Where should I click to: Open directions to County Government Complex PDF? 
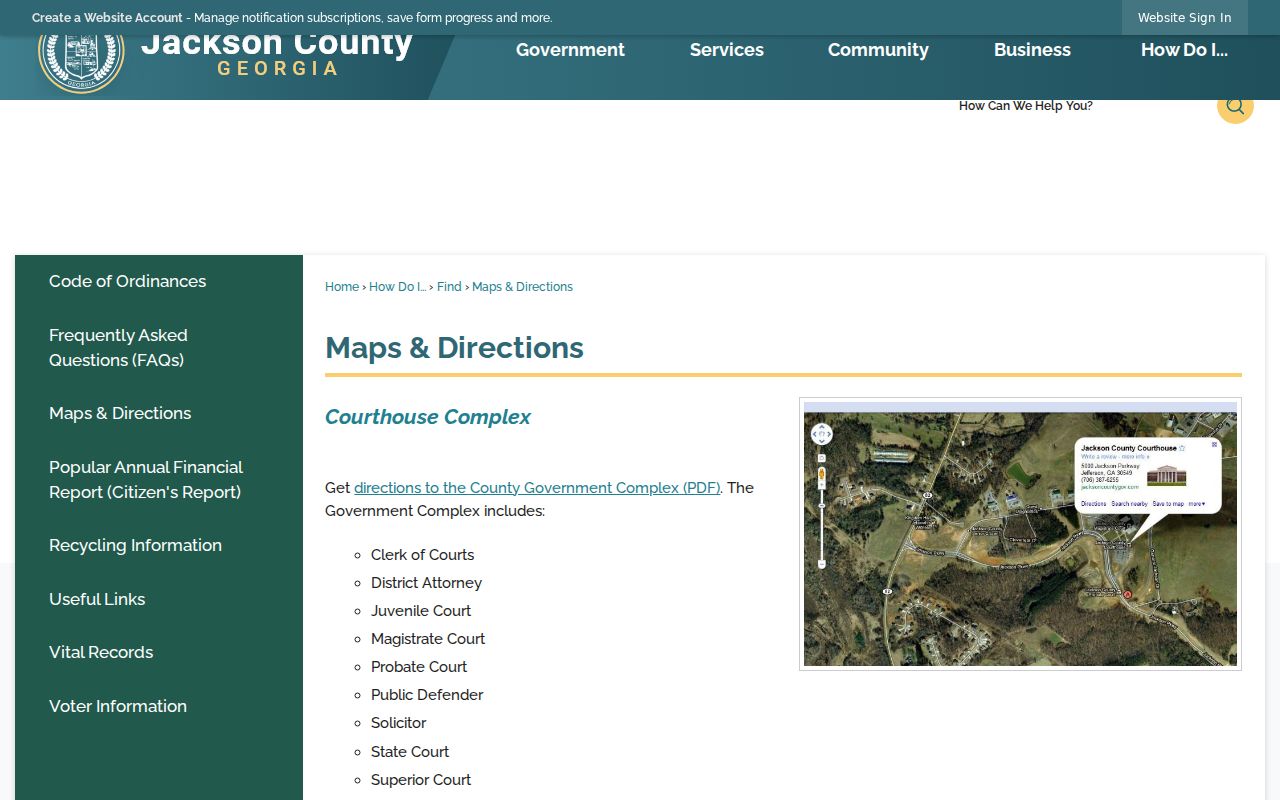[x=537, y=488]
